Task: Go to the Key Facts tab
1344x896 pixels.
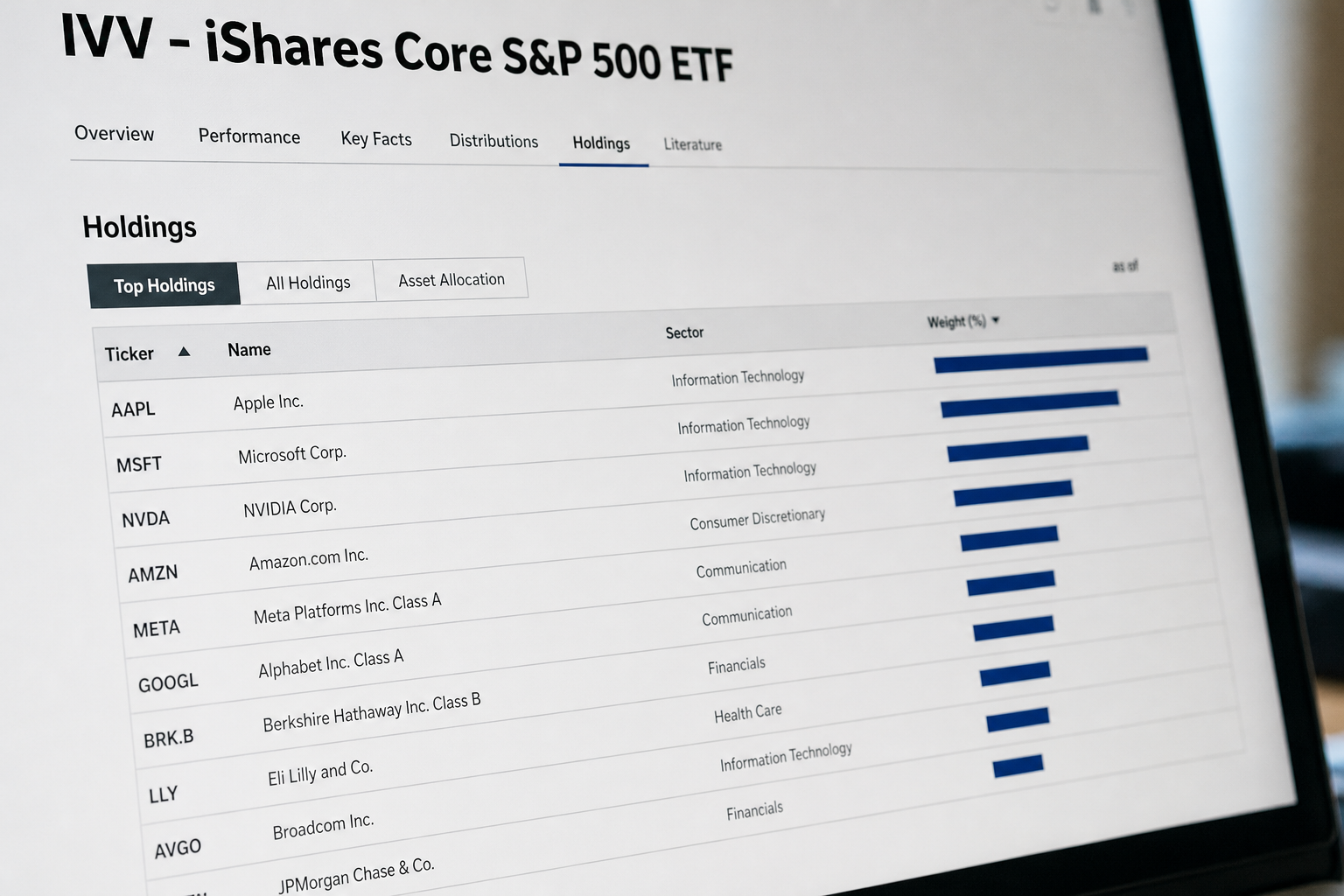Action: click(376, 139)
